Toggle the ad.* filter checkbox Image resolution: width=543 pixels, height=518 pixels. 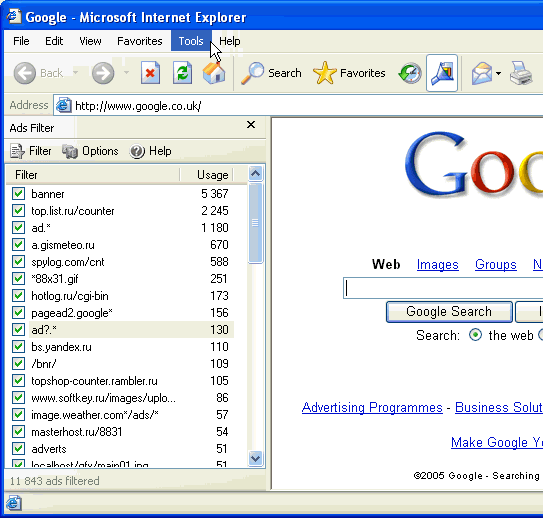[x=18, y=227]
